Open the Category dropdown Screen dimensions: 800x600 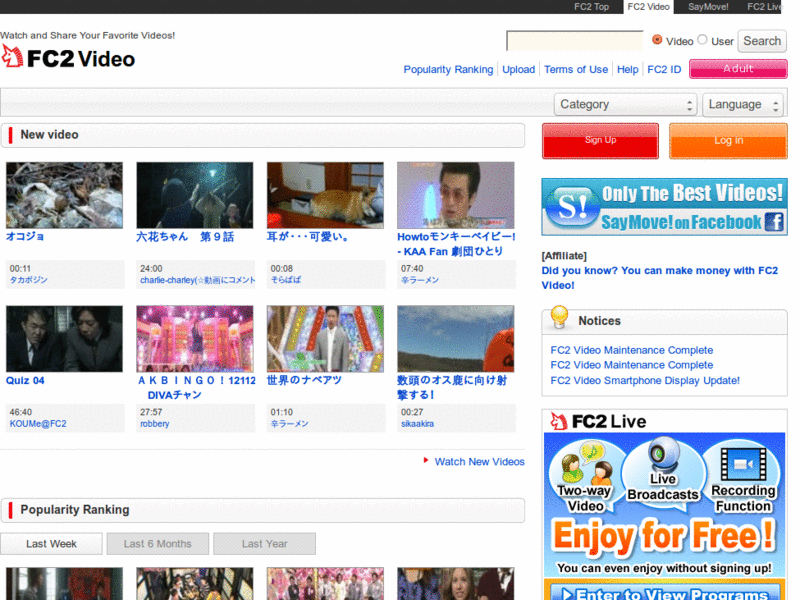point(626,105)
